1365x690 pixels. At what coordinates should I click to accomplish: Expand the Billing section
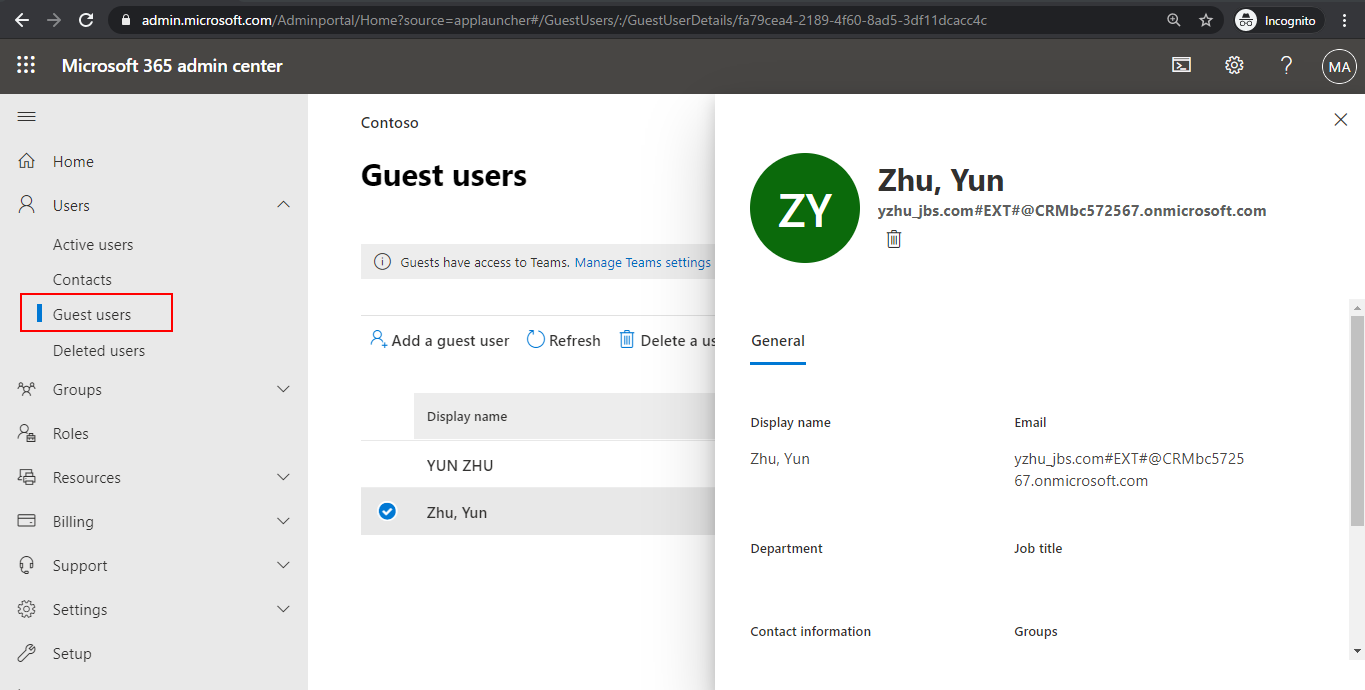283,521
